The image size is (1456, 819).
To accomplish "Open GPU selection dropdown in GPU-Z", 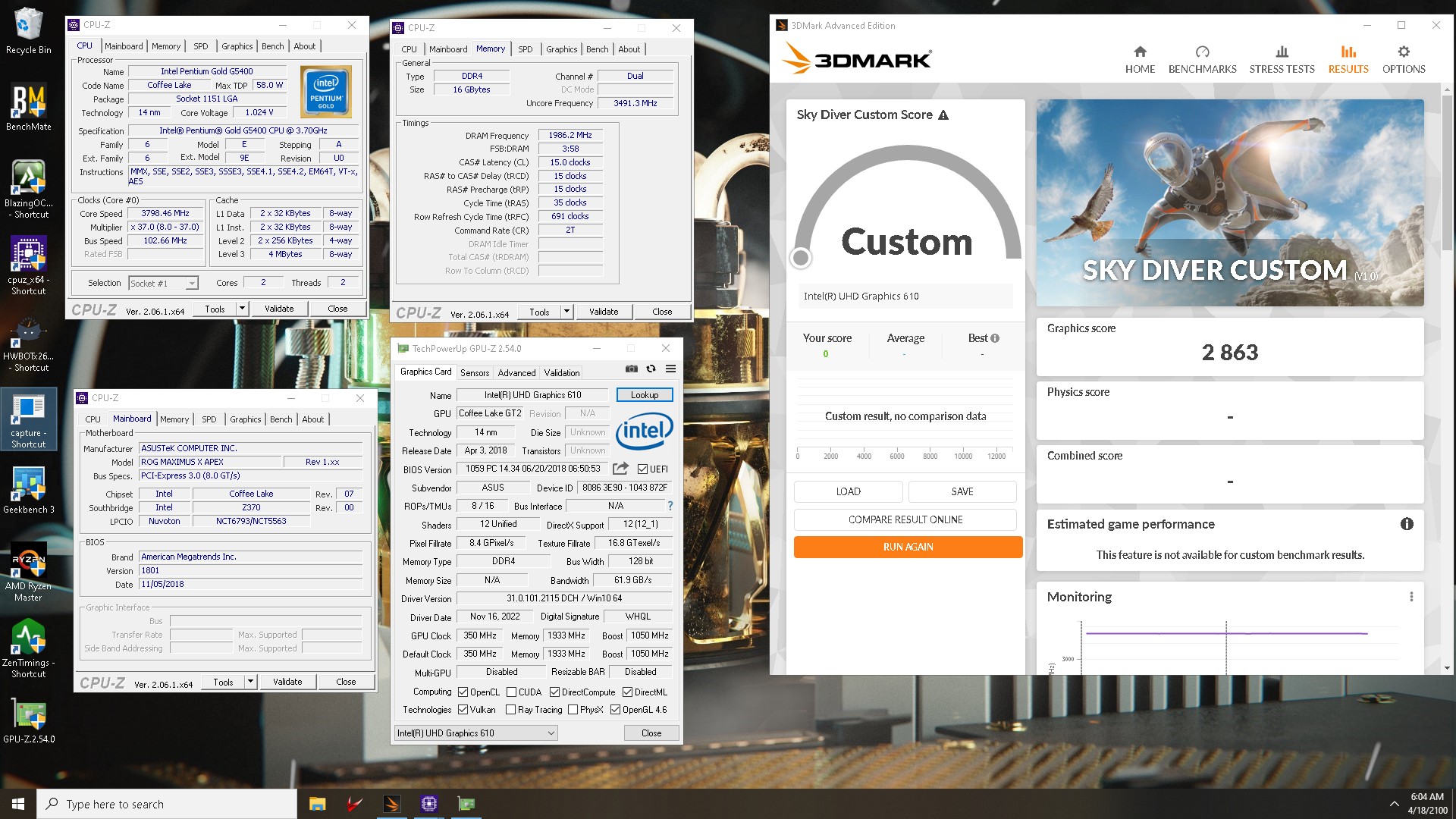I will (476, 733).
